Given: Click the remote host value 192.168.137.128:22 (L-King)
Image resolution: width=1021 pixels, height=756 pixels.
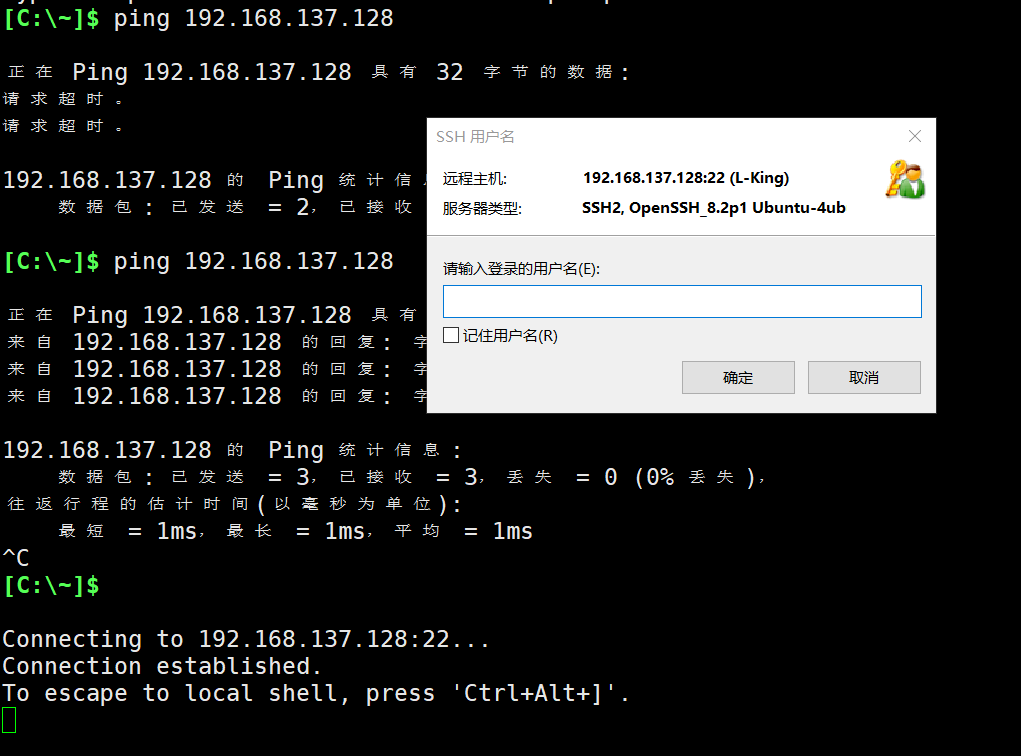Looking at the screenshot, I should (686, 177).
